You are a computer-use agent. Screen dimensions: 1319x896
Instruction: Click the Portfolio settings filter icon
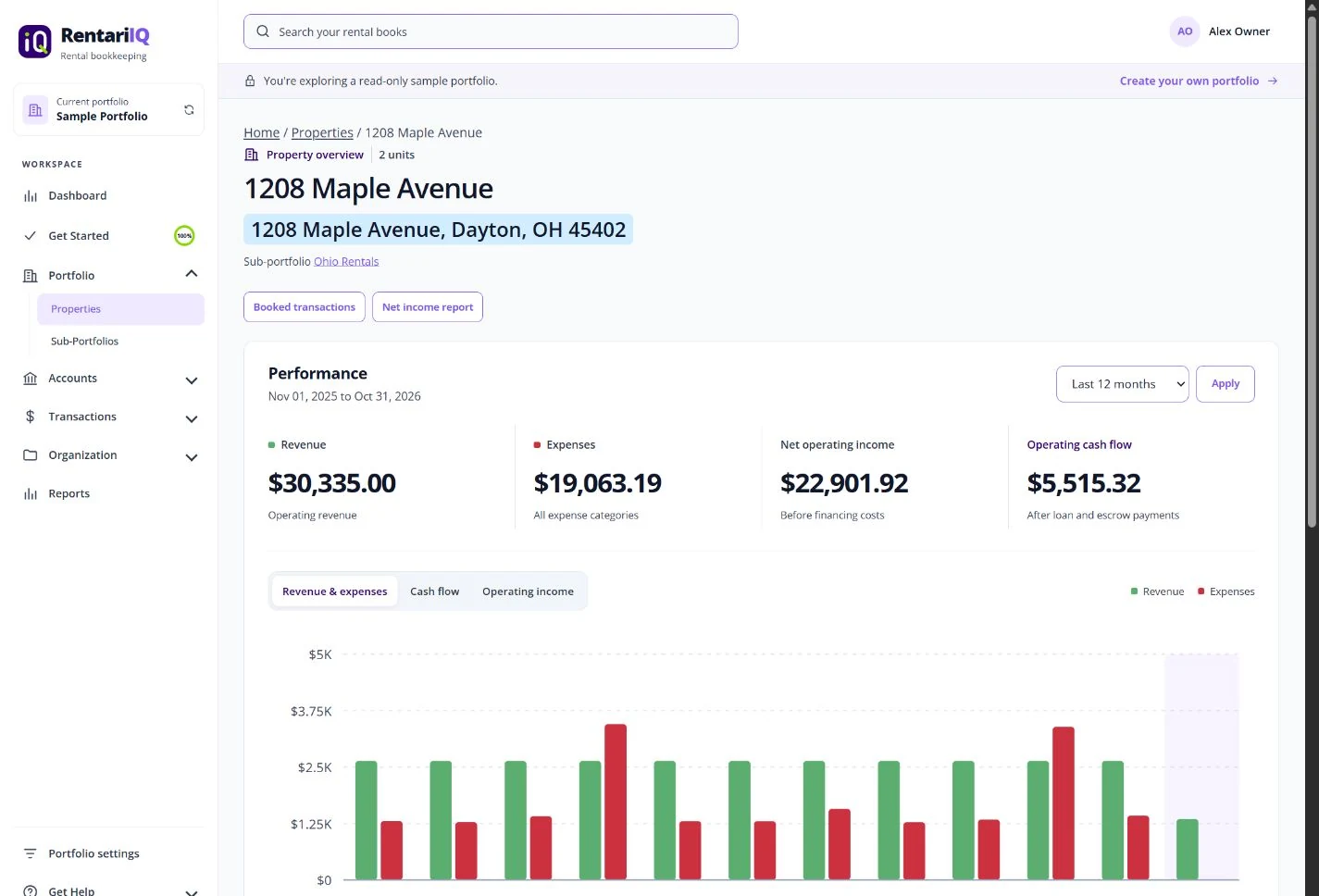click(31, 853)
